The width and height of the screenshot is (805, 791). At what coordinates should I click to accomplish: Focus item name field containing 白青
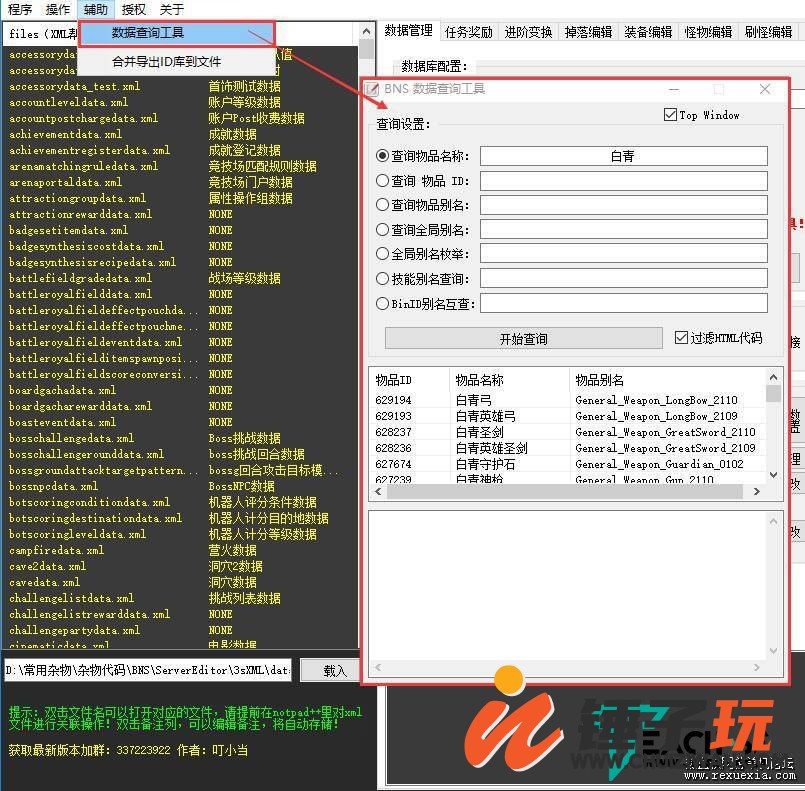point(623,156)
